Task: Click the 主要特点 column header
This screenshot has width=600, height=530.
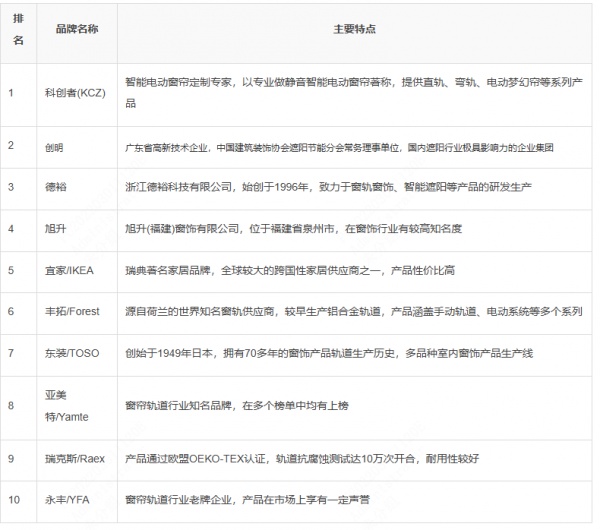Action: click(x=354, y=30)
